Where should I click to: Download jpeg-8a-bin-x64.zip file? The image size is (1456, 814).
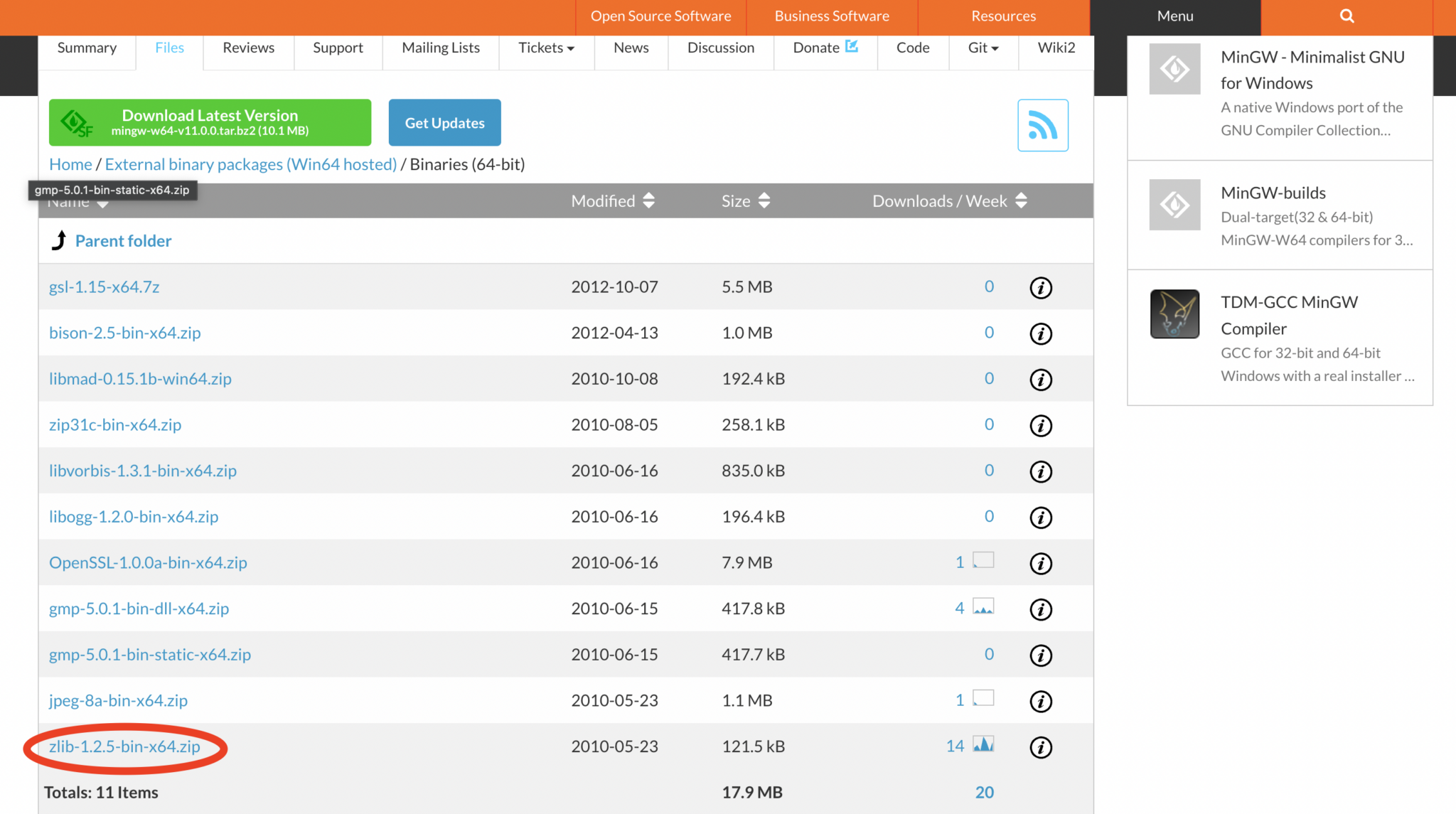pos(118,700)
